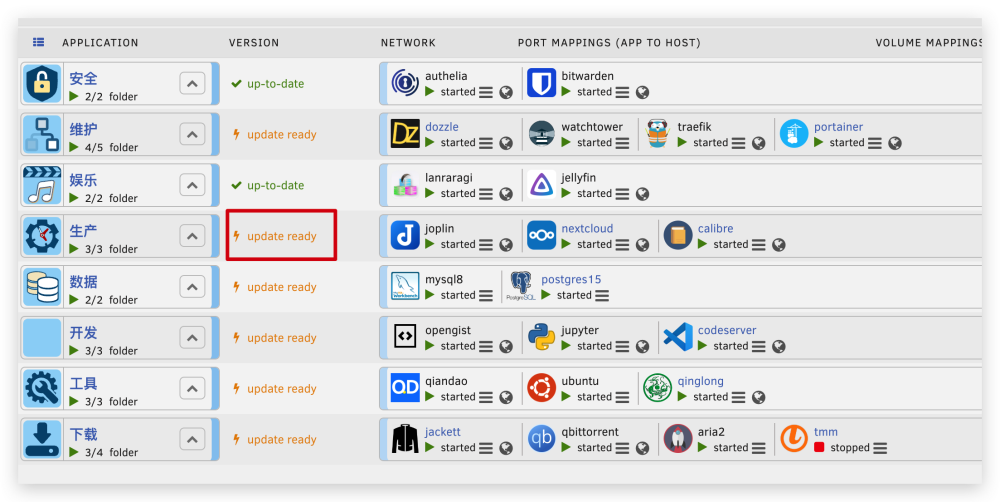Click the tmm container icon

[x=794, y=439]
